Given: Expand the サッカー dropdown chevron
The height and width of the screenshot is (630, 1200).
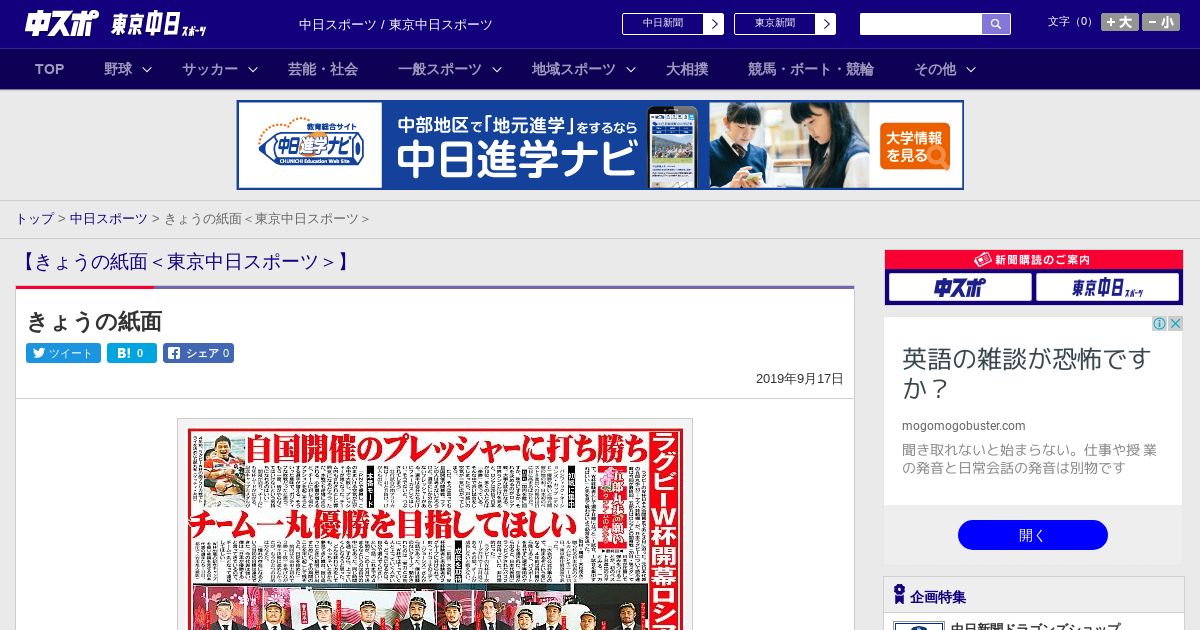Looking at the screenshot, I should [253, 69].
